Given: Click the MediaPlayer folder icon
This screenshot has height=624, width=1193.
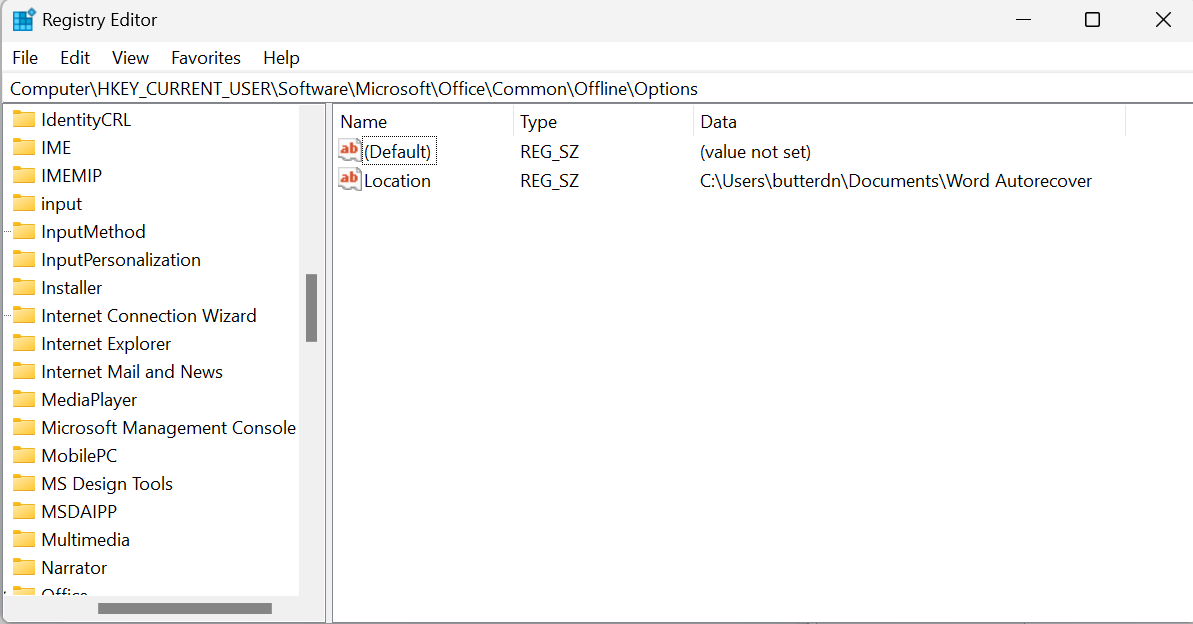Looking at the screenshot, I should (x=24, y=400).
